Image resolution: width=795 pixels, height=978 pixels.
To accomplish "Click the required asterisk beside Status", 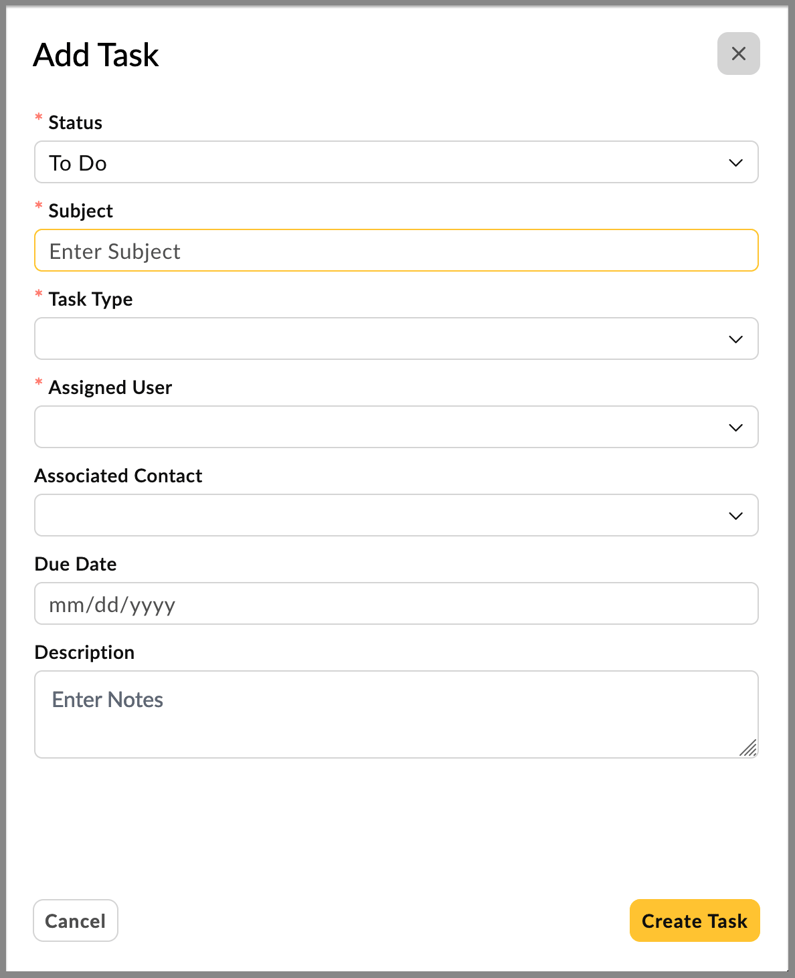I will [x=38, y=116].
